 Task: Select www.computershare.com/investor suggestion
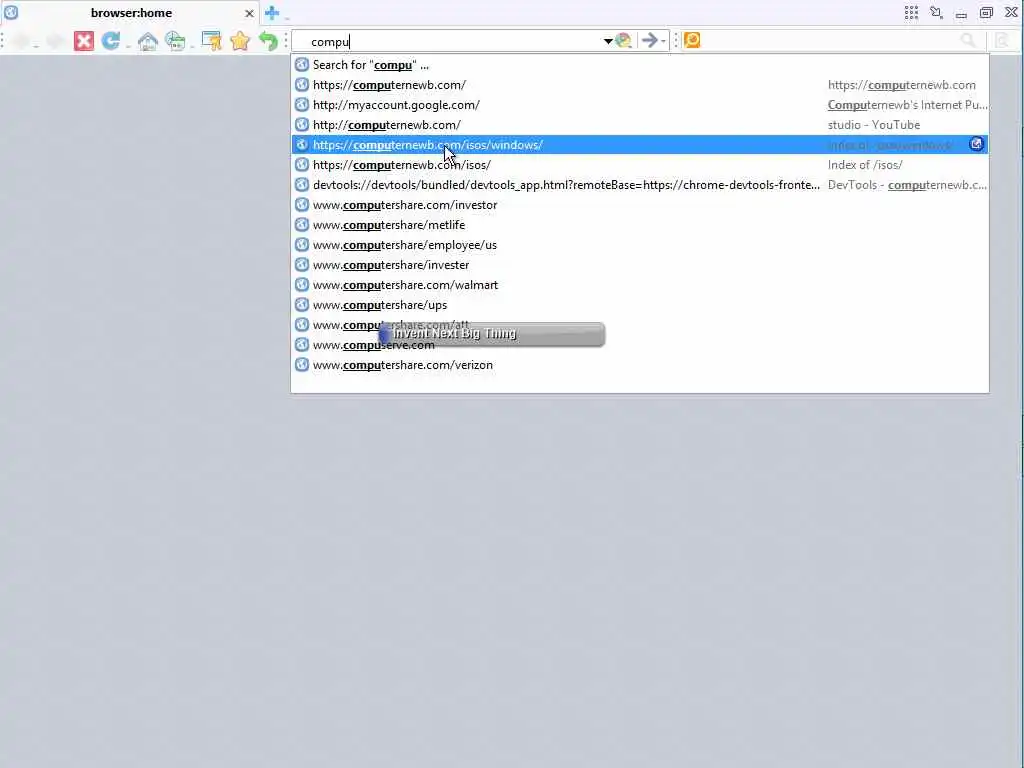pos(640,204)
